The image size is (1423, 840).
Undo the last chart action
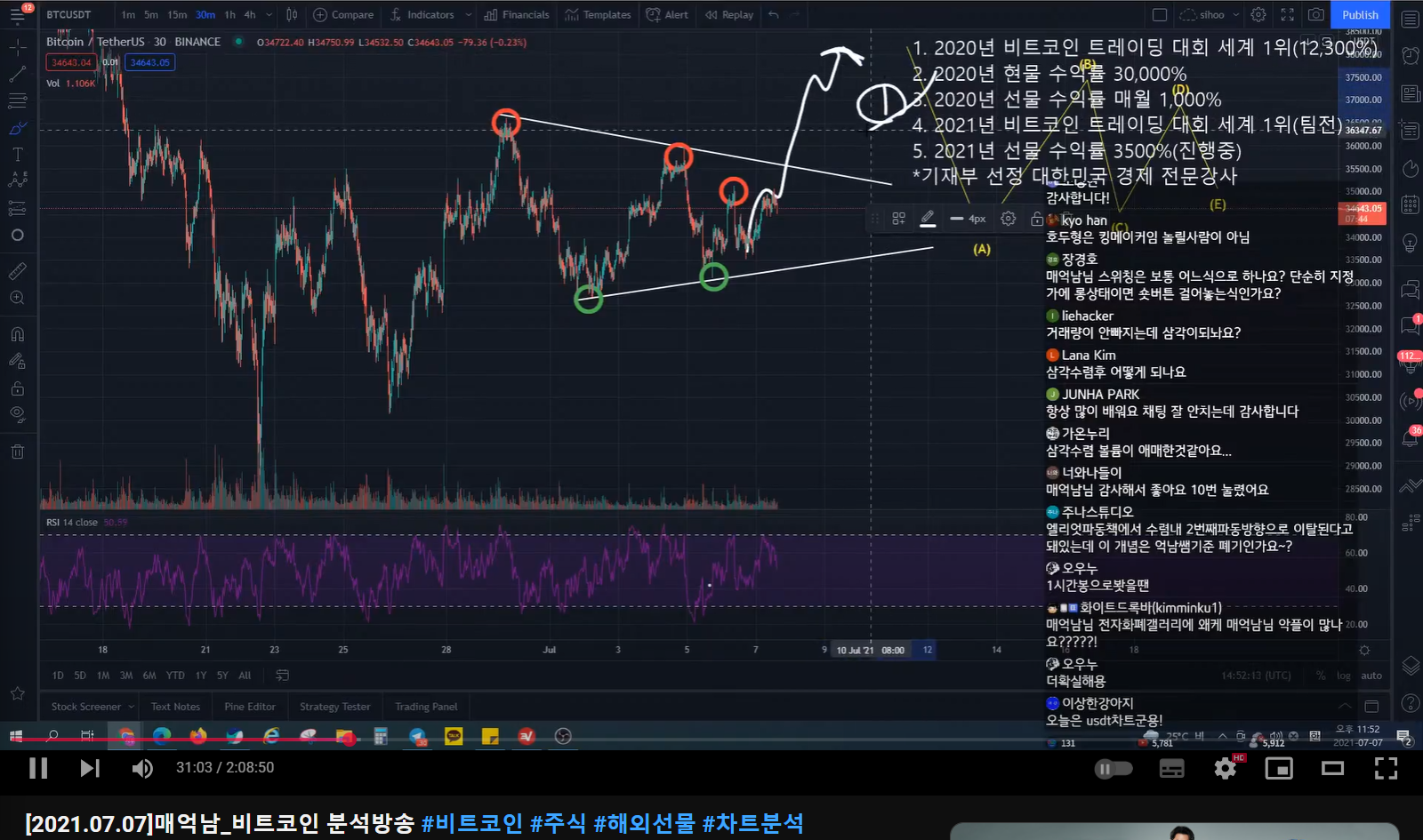(774, 15)
